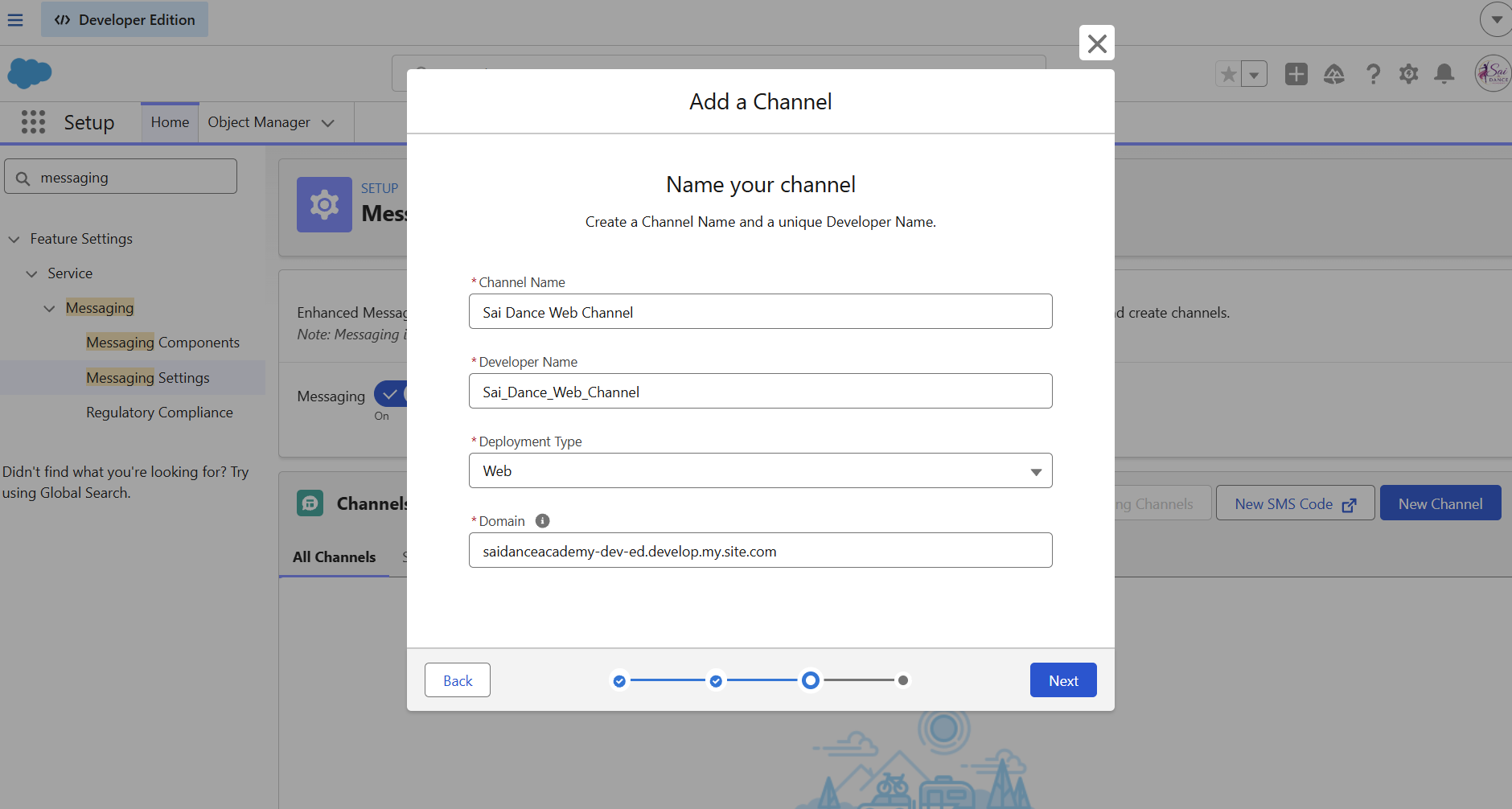Open the Sai Dance user avatar
This screenshot has width=1512, height=809.
(1494, 73)
